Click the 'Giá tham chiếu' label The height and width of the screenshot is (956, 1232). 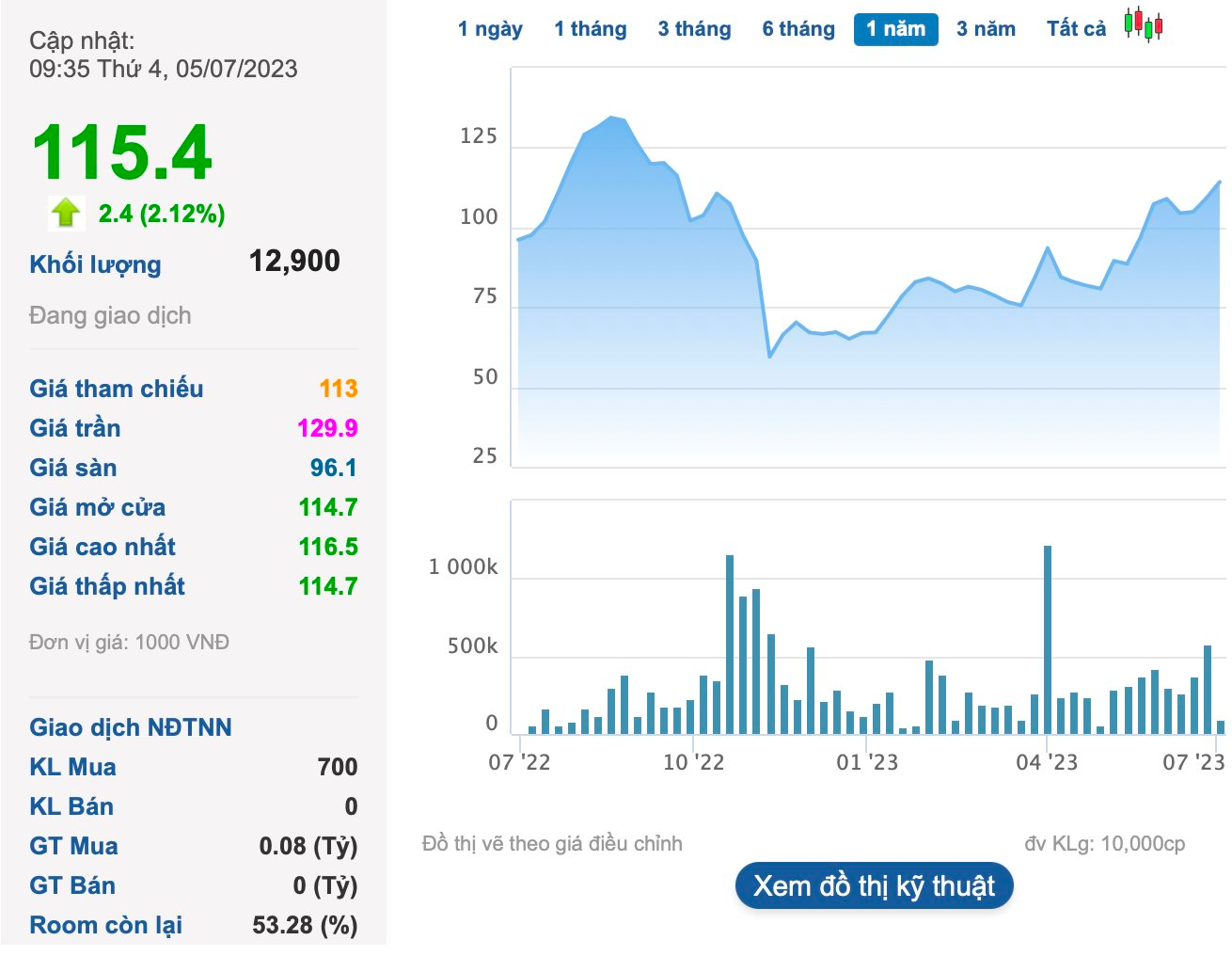pyautogui.click(x=116, y=389)
